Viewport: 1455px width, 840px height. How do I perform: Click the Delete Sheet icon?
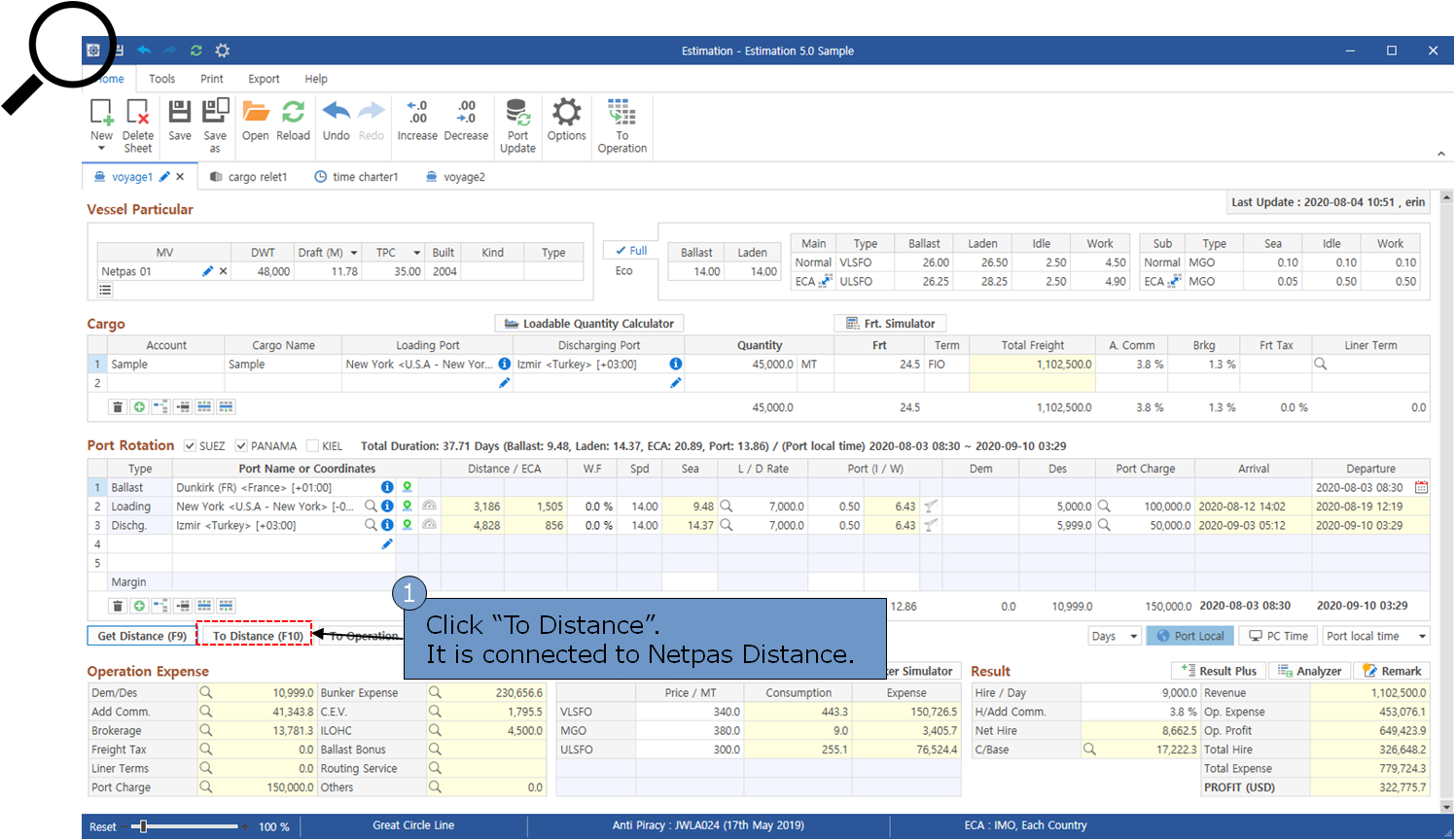pos(137,113)
